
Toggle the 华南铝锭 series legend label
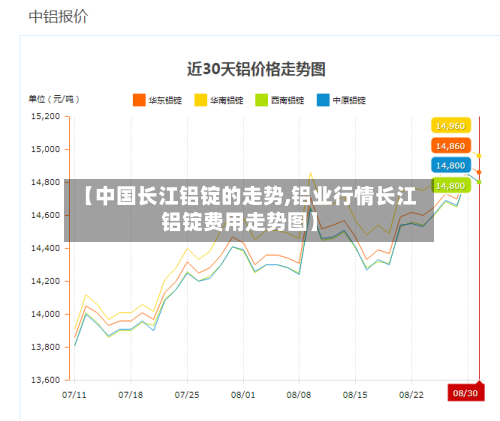[227, 100]
